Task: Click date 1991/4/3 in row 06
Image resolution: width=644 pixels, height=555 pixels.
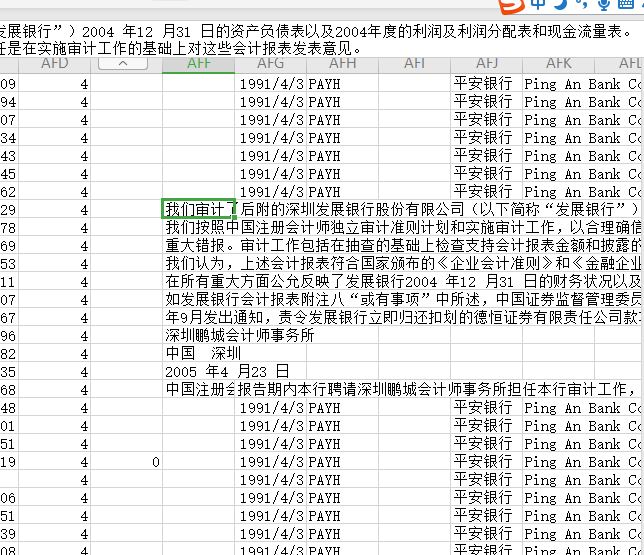Action: coord(270,498)
